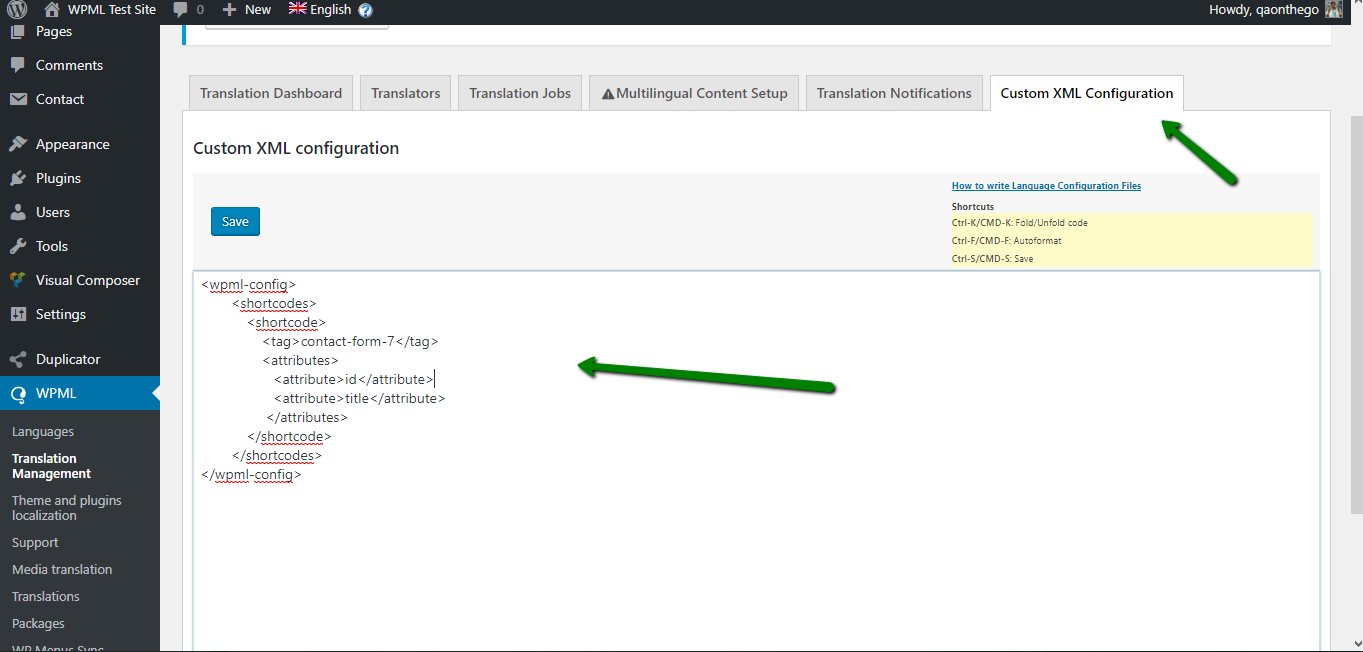Click the Ctrl-K/CMD-K: Fold/Unfold code text
Image resolution: width=1363 pixels, height=652 pixels.
(1019, 223)
